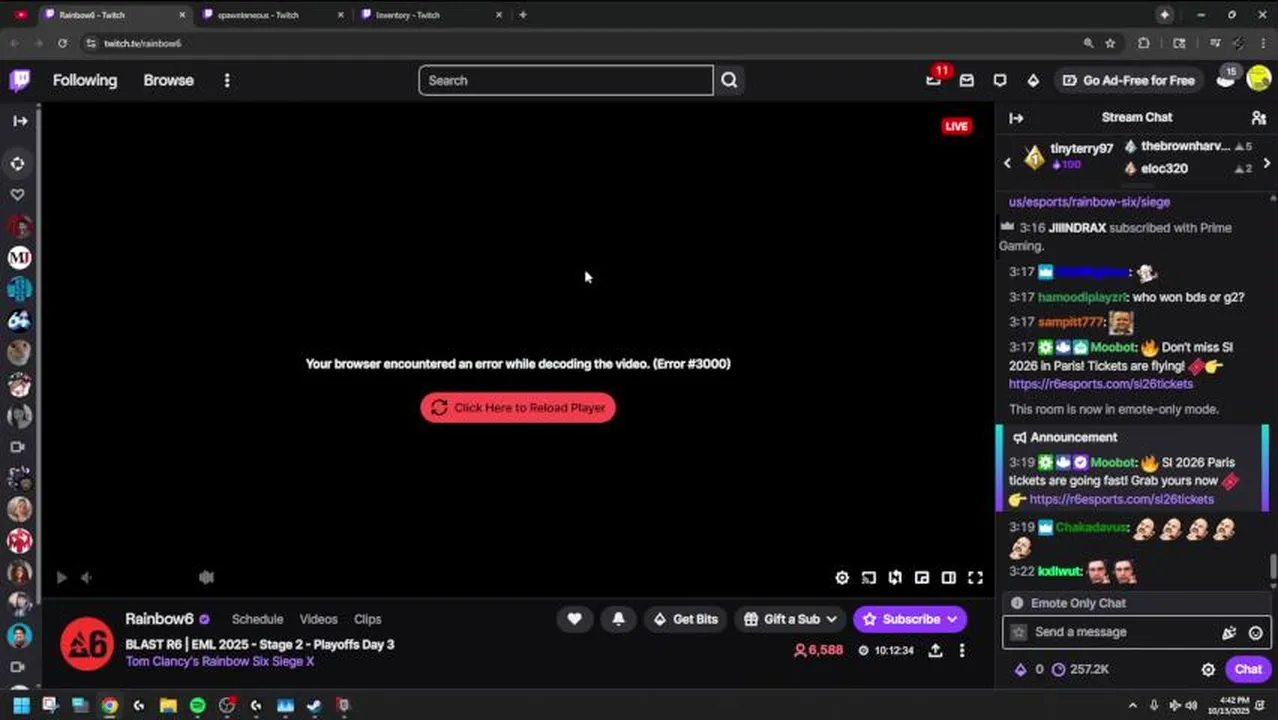Screen dimensions: 1278x720
Task: Open the mini player picture-in-picture icon
Action: tap(921, 577)
